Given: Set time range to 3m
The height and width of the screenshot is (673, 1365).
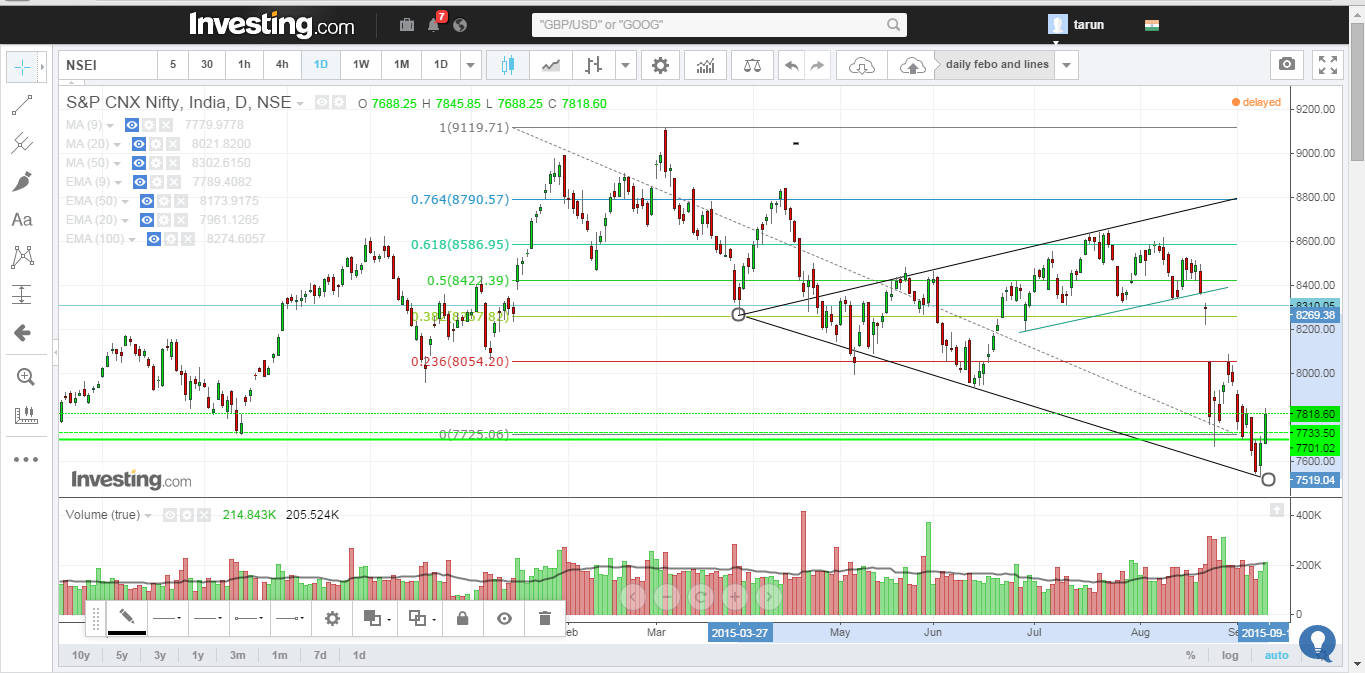Looking at the screenshot, I should 238,655.
